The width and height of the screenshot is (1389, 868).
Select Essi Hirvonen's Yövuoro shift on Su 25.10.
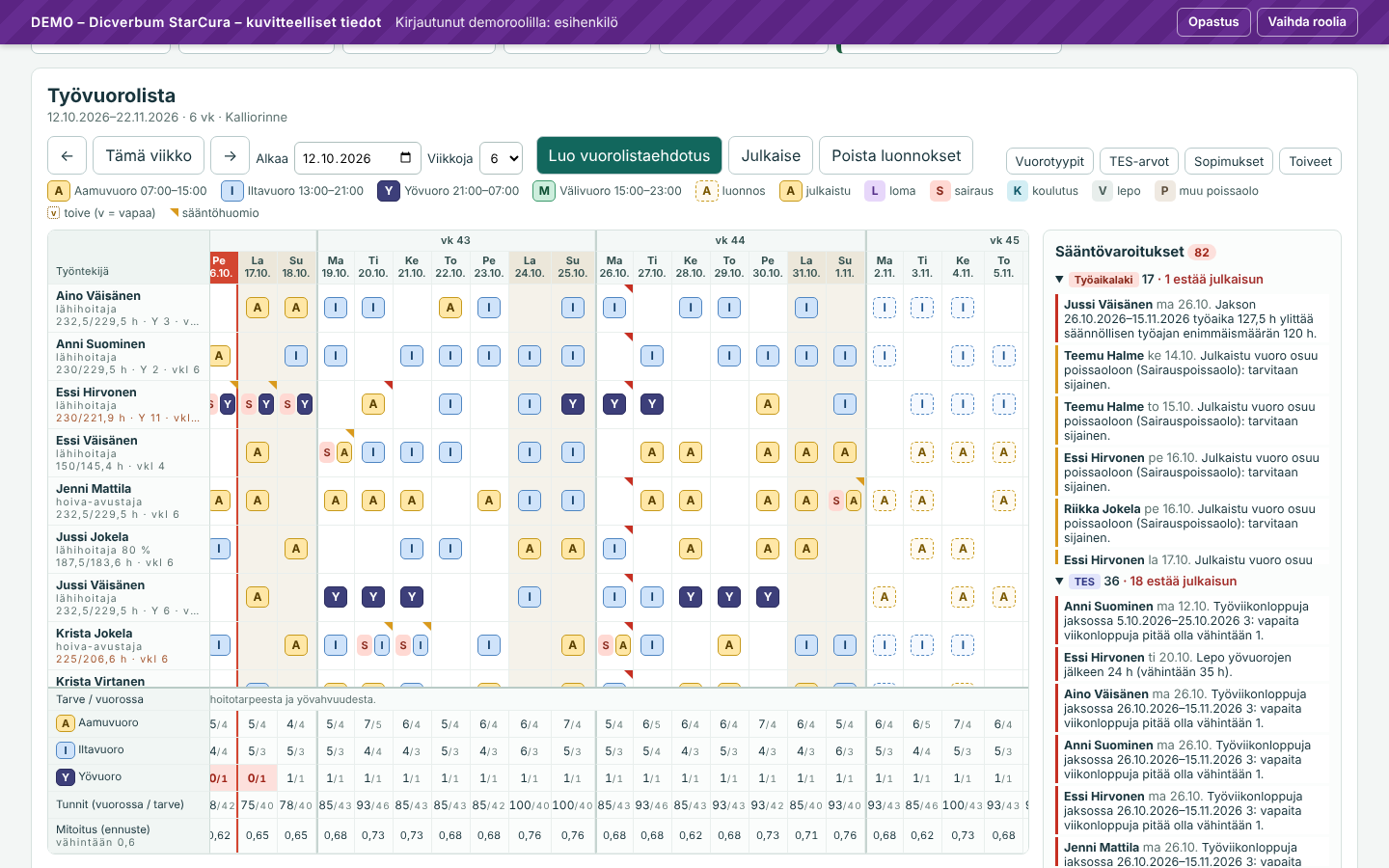pyautogui.click(x=573, y=404)
